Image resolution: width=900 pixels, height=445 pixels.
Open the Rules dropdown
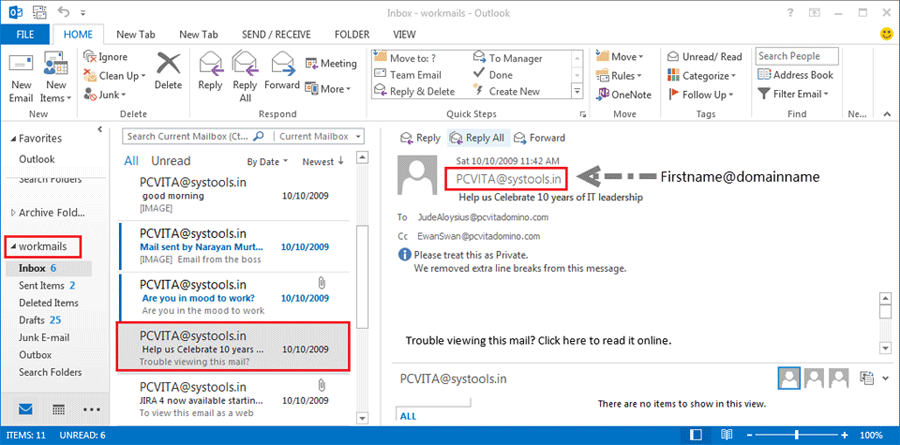click(x=619, y=75)
